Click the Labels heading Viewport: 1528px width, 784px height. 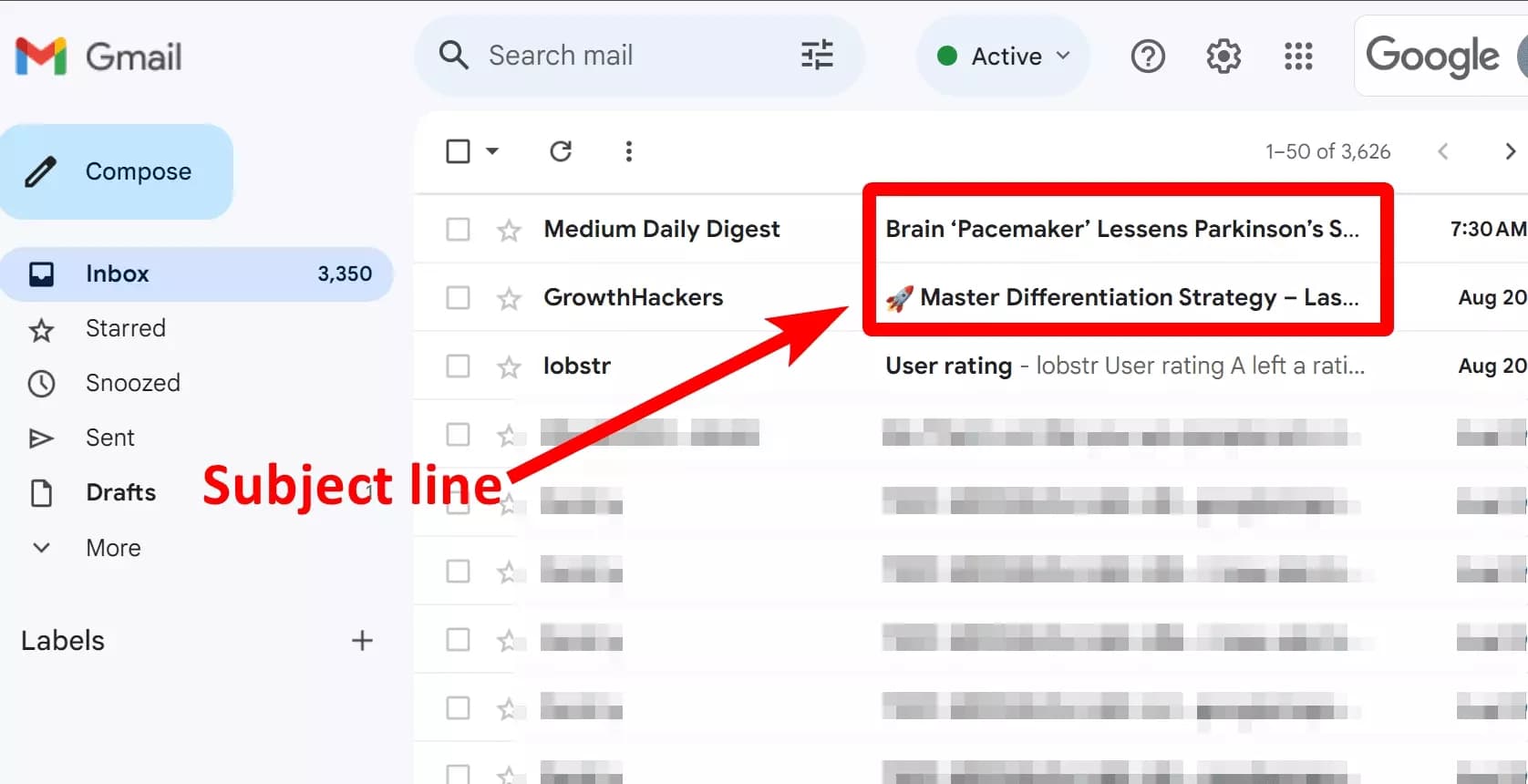click(x=63, y=641)
